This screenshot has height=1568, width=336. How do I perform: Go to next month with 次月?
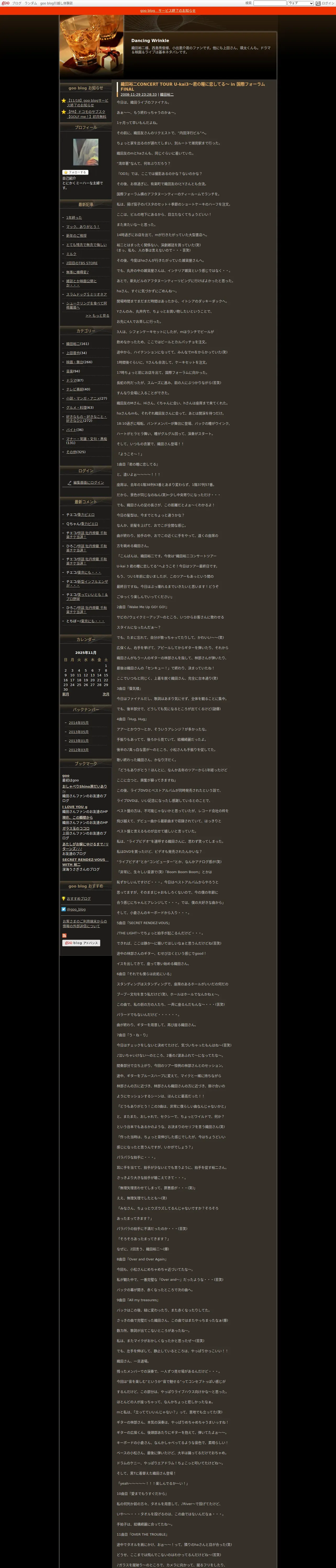(105, 695)
